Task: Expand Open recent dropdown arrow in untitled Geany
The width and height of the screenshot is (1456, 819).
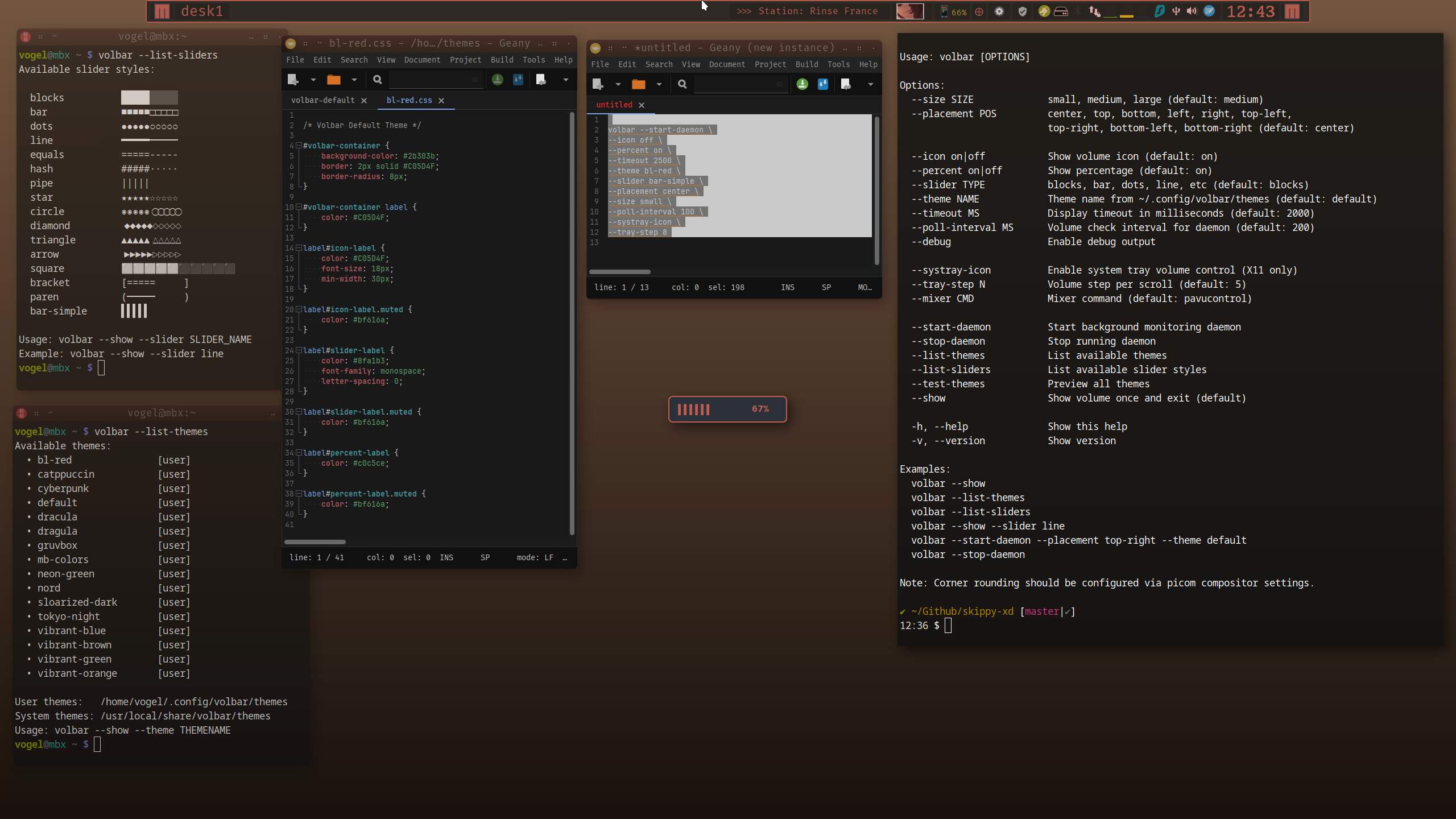Action: pos(659,84)
